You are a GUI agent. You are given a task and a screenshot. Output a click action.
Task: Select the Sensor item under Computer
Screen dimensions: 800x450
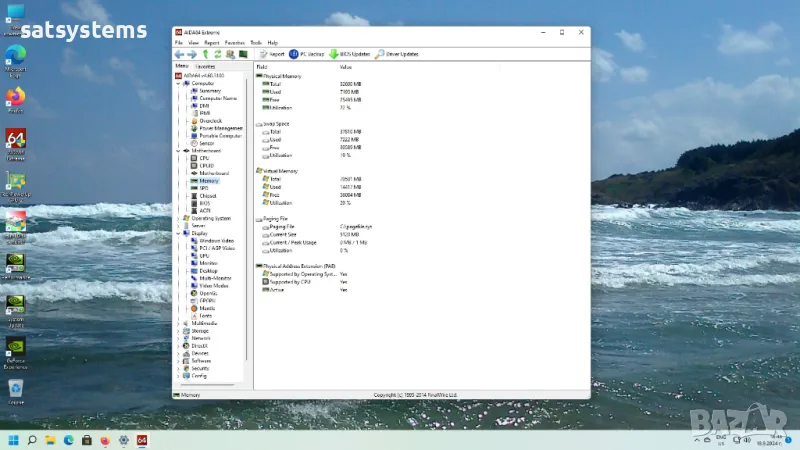(x=206, y=143)
